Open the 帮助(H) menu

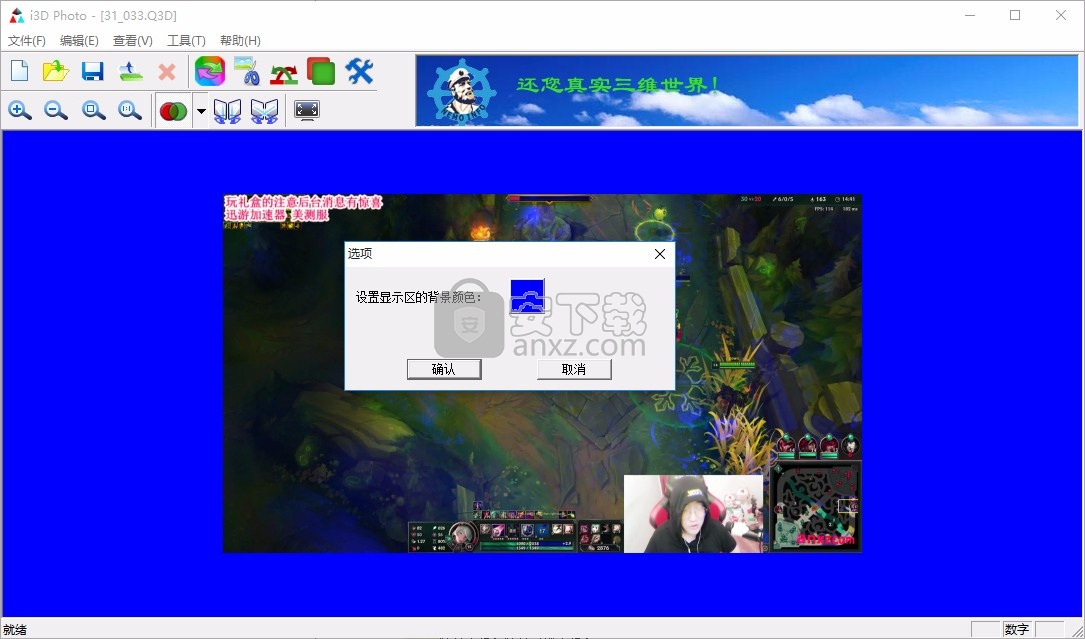click(240, 41)
